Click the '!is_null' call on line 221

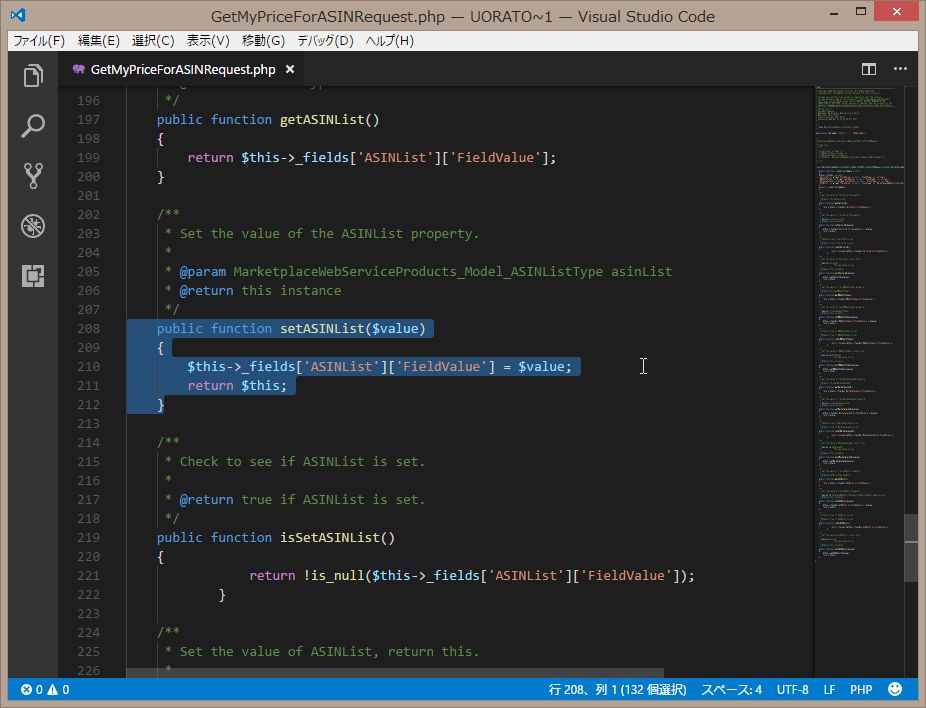[334, 576]
